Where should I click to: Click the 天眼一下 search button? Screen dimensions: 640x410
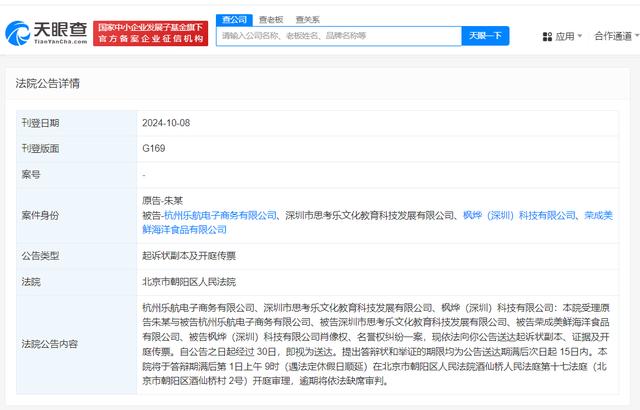[485, 36]
